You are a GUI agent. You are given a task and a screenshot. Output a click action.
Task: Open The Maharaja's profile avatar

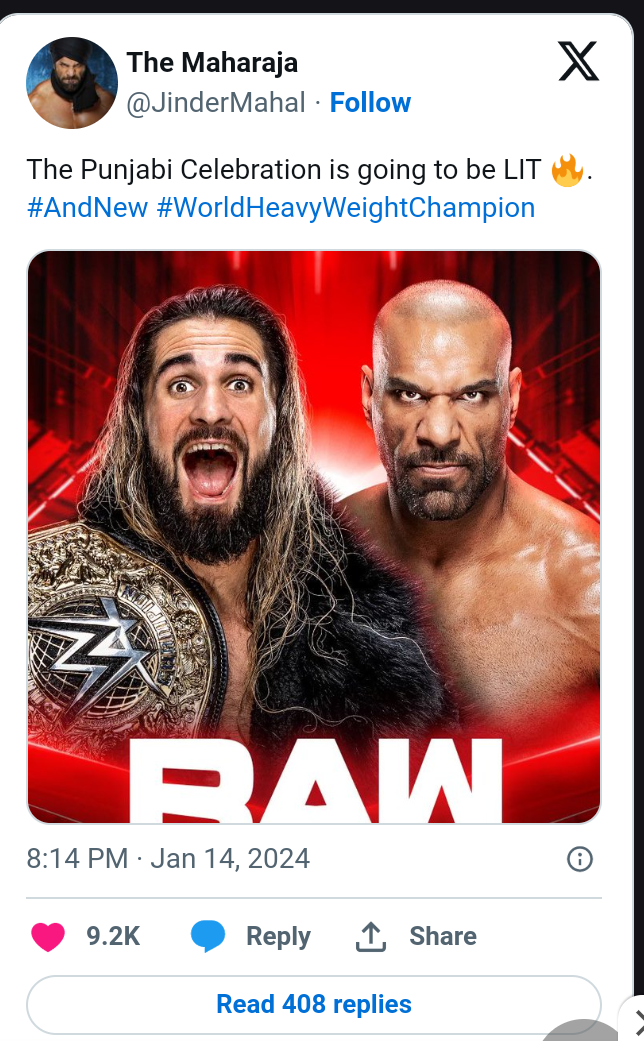(72, 82)
